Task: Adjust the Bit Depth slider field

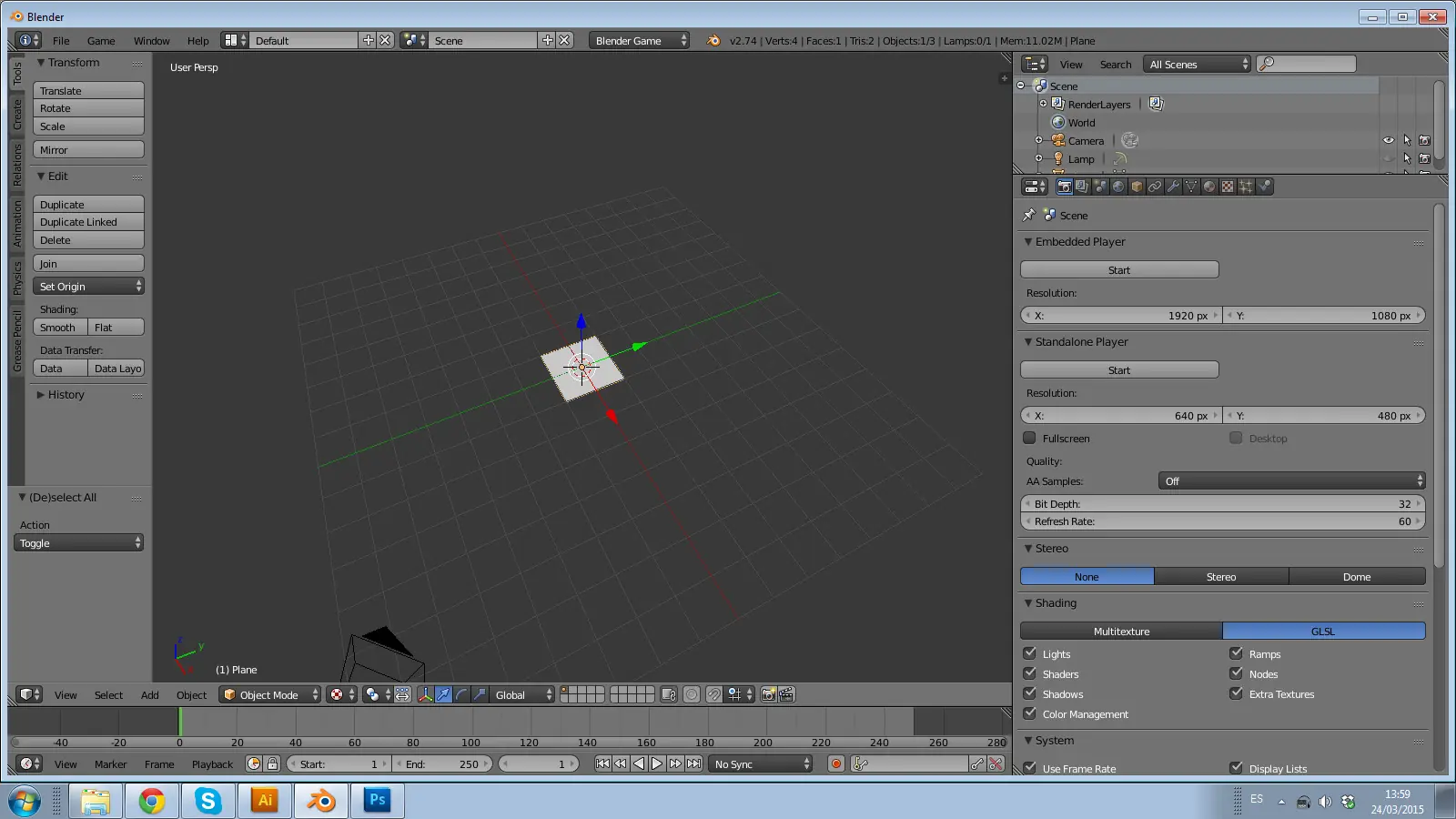Action: 1223,503
